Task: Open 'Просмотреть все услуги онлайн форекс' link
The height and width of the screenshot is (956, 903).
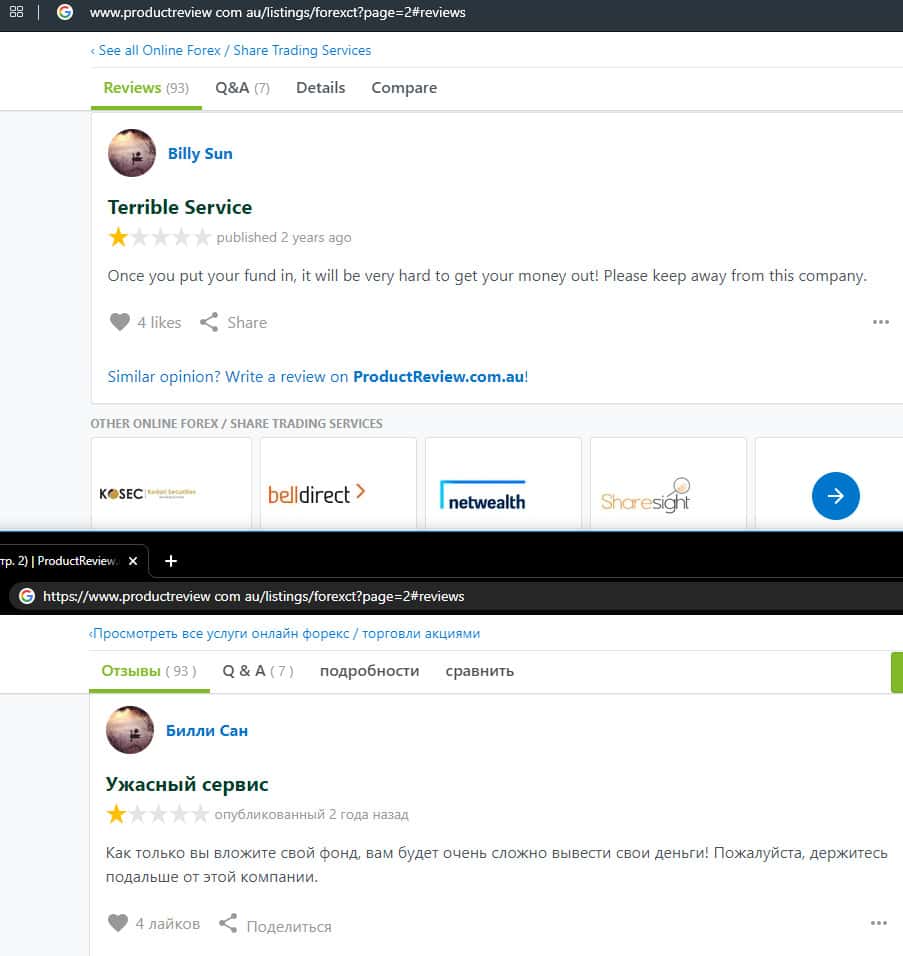Action: (x=284, y=633)
